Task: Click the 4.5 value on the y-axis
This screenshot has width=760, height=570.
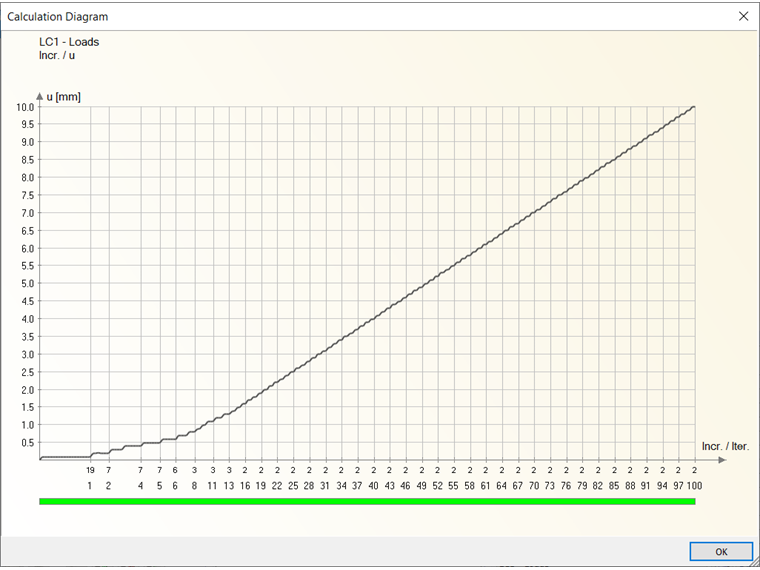Action: (x=28, y=301)
